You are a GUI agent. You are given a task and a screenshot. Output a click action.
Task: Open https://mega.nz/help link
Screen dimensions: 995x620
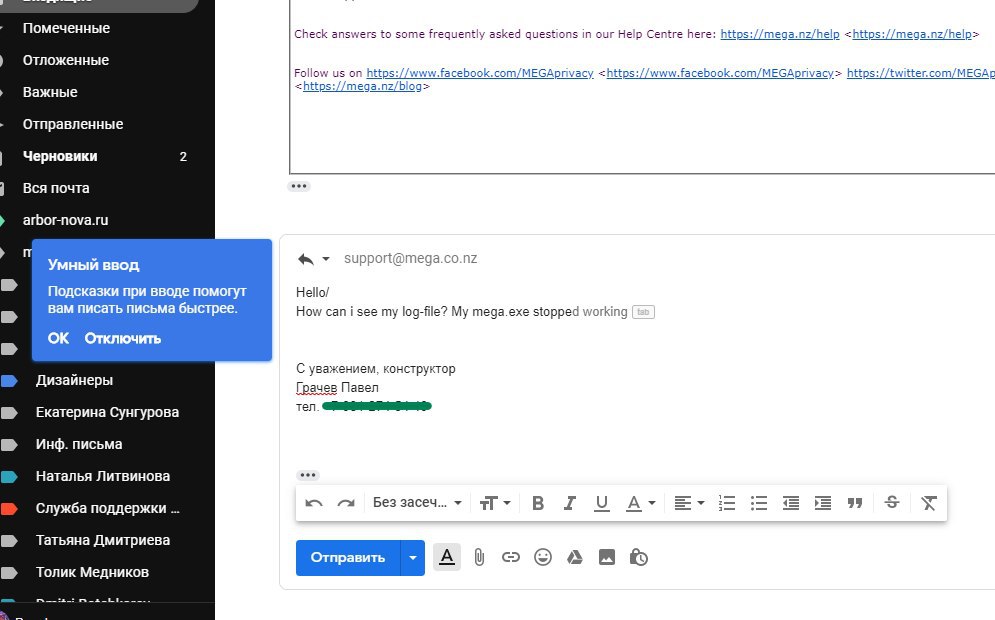(x=780, y=34)
